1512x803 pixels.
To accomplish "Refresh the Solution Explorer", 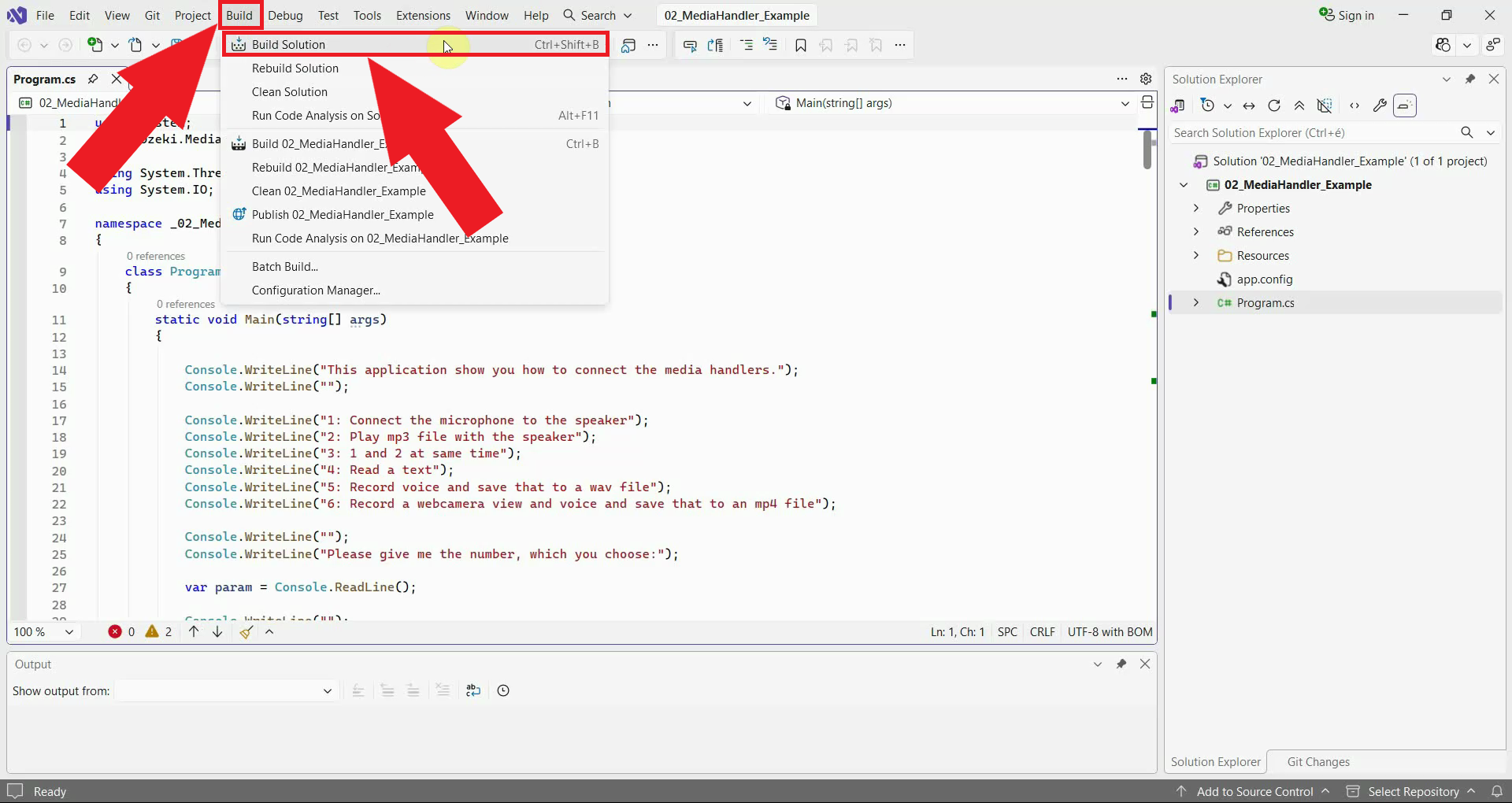I will tap(1274, 105).
